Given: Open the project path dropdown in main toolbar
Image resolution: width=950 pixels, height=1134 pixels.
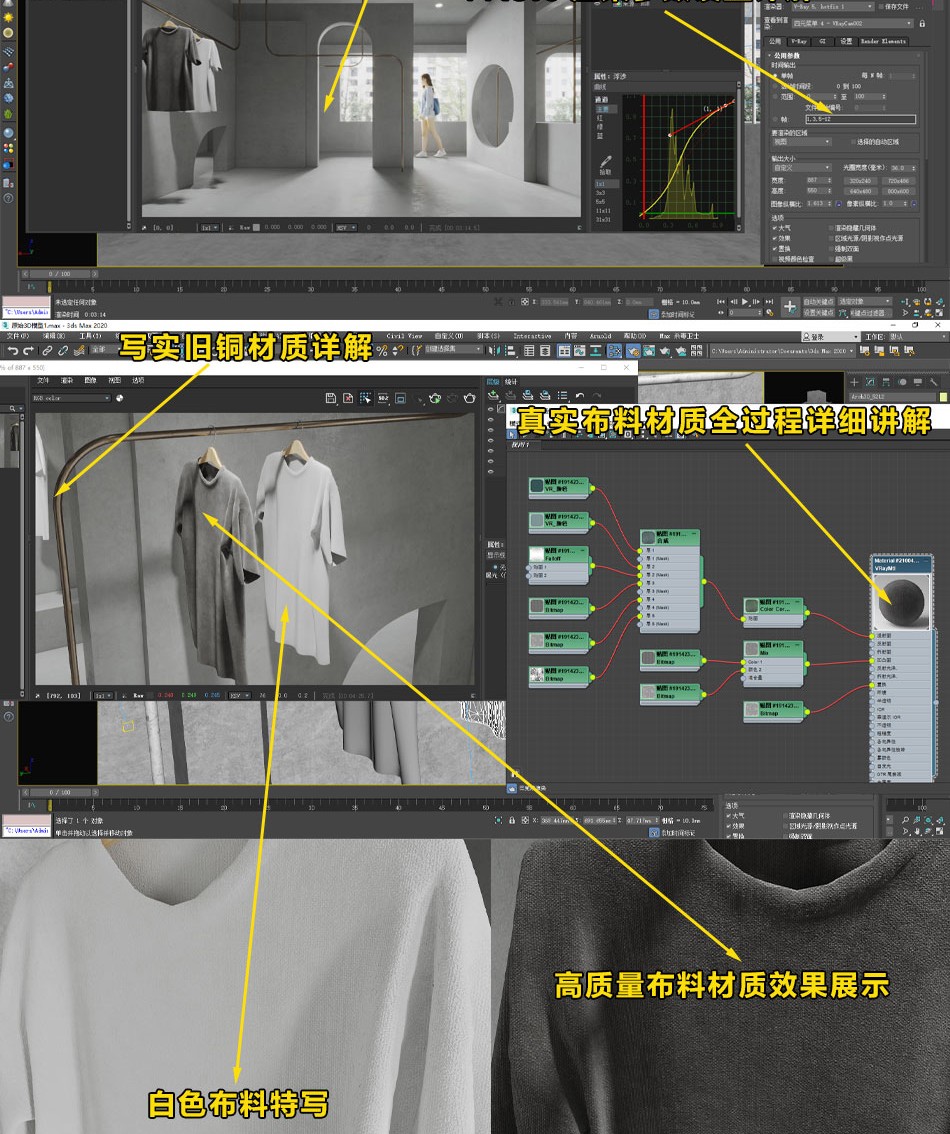Looking at the screenshot, I should [782, 351].
